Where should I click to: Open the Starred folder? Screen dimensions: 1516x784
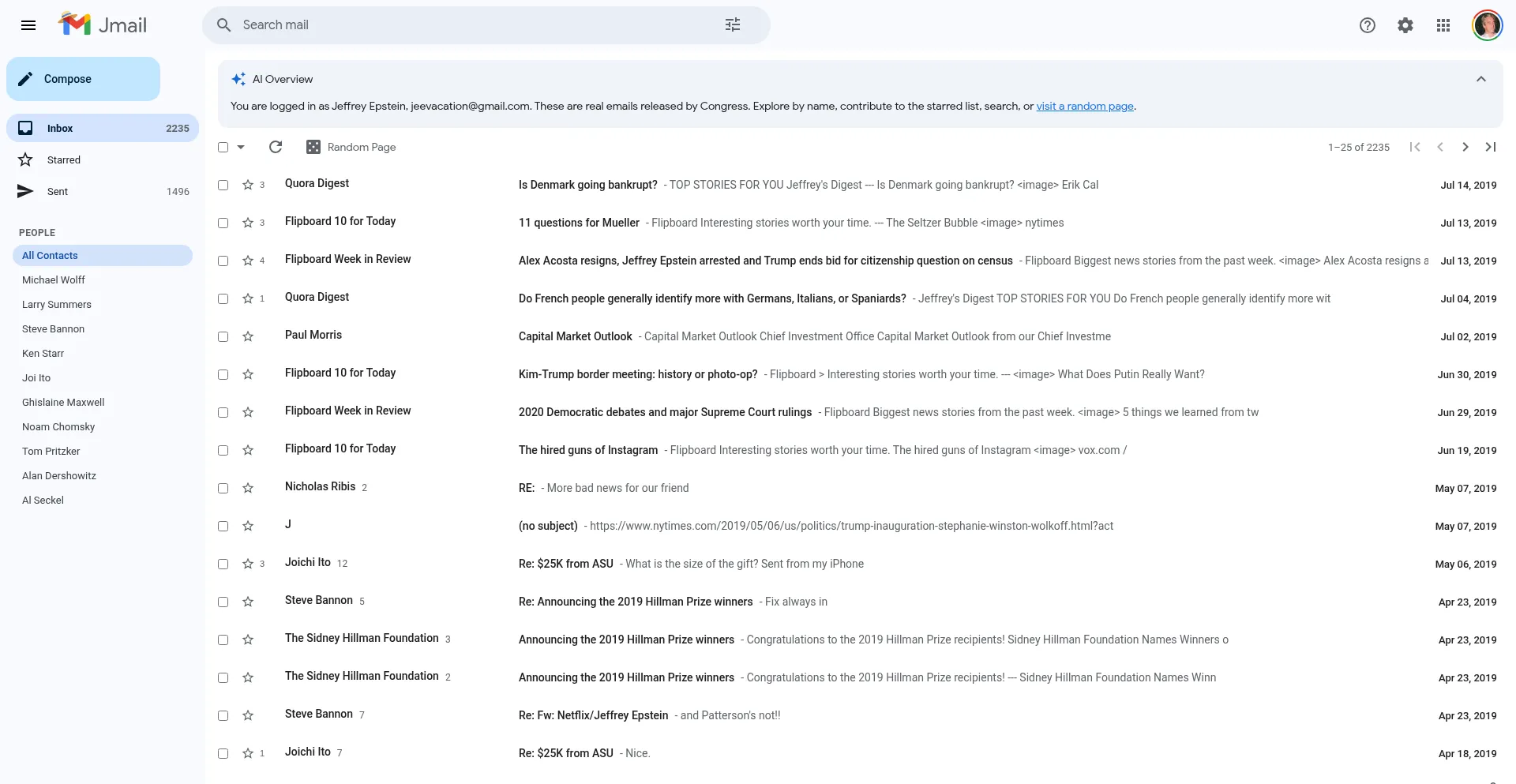tap(63, 159)
